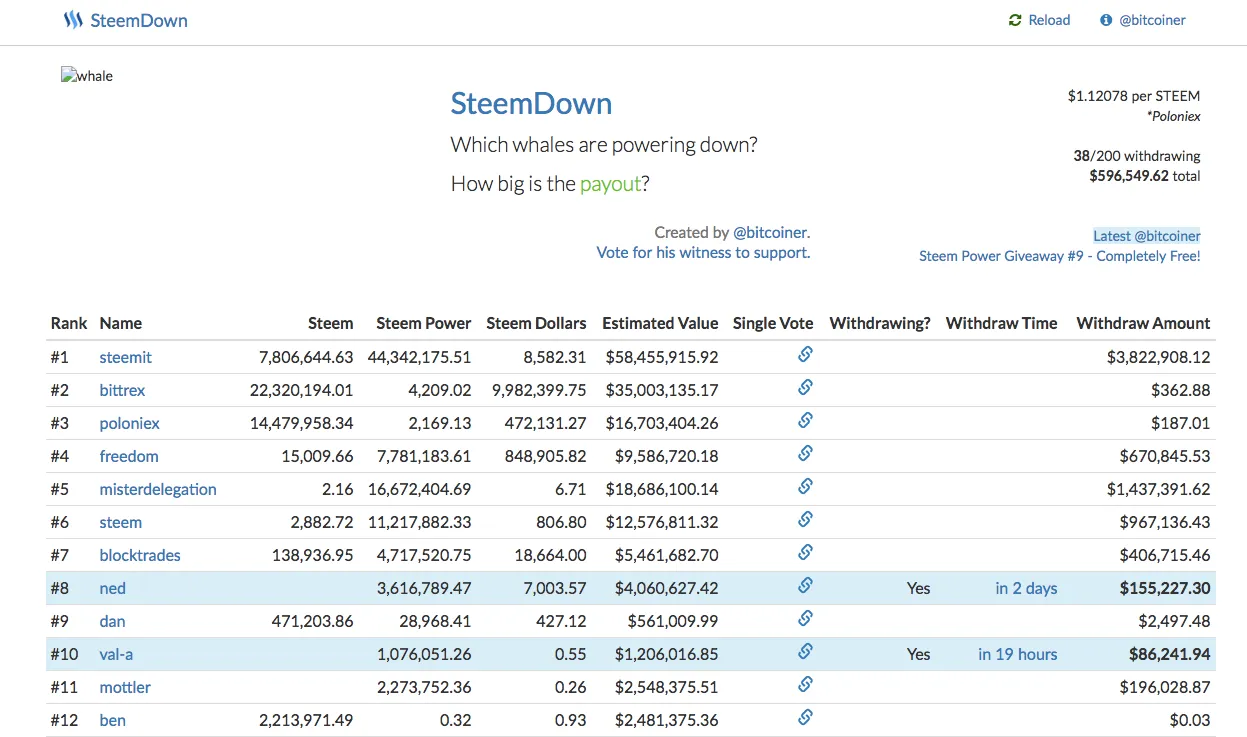Open the single vote link icon for blocktrades
The height and width of the screenshot is (737, 1247).
click(805, 552)
